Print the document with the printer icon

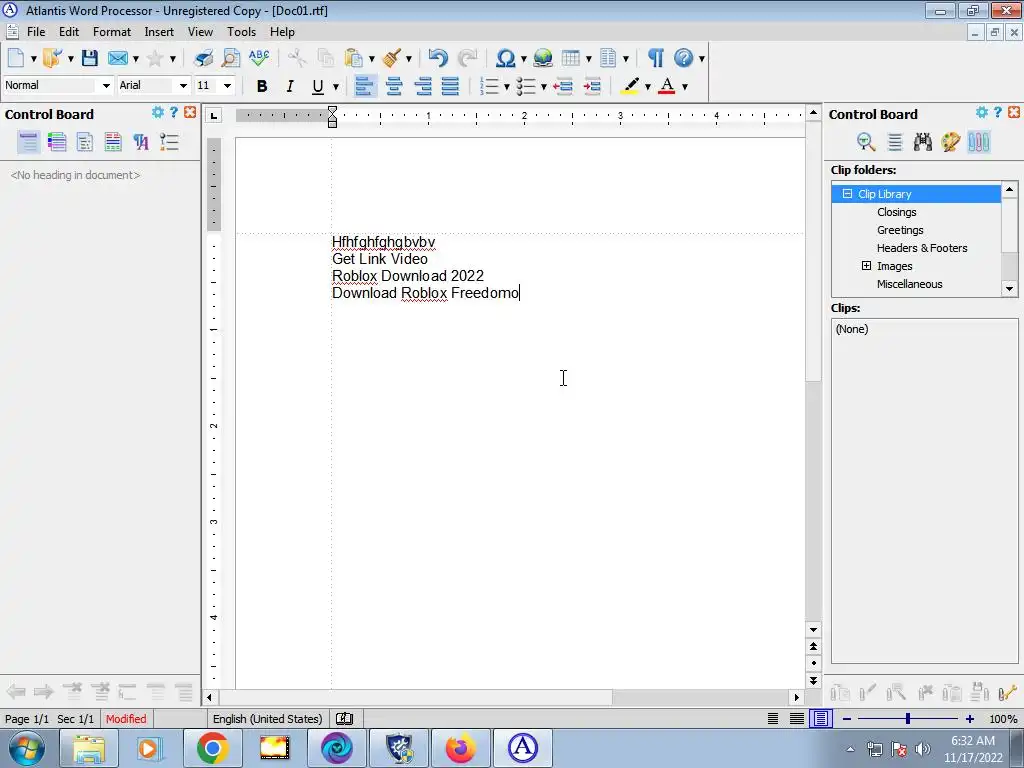203,58
